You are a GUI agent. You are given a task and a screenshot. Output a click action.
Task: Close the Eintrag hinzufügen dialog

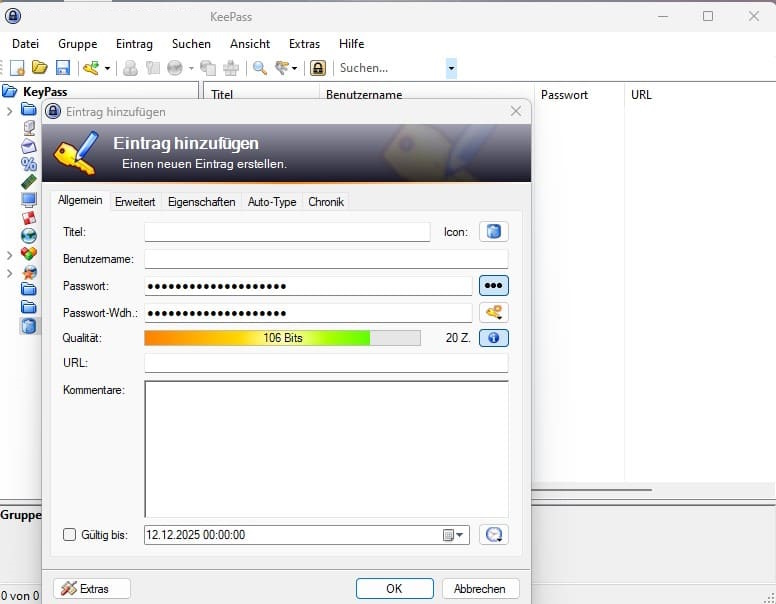(x=516, y=111)
